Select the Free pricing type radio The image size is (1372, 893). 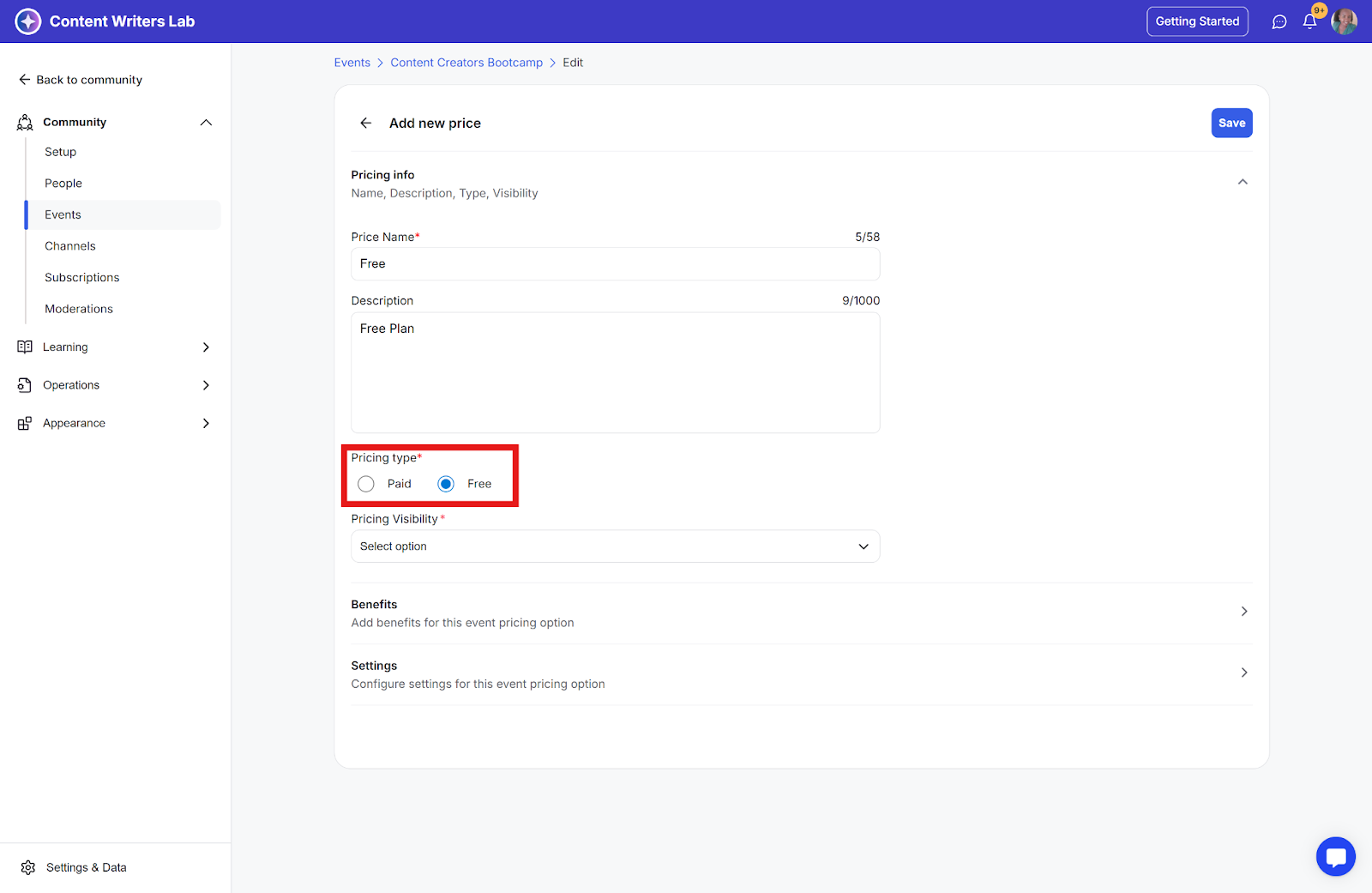point(446,484)
